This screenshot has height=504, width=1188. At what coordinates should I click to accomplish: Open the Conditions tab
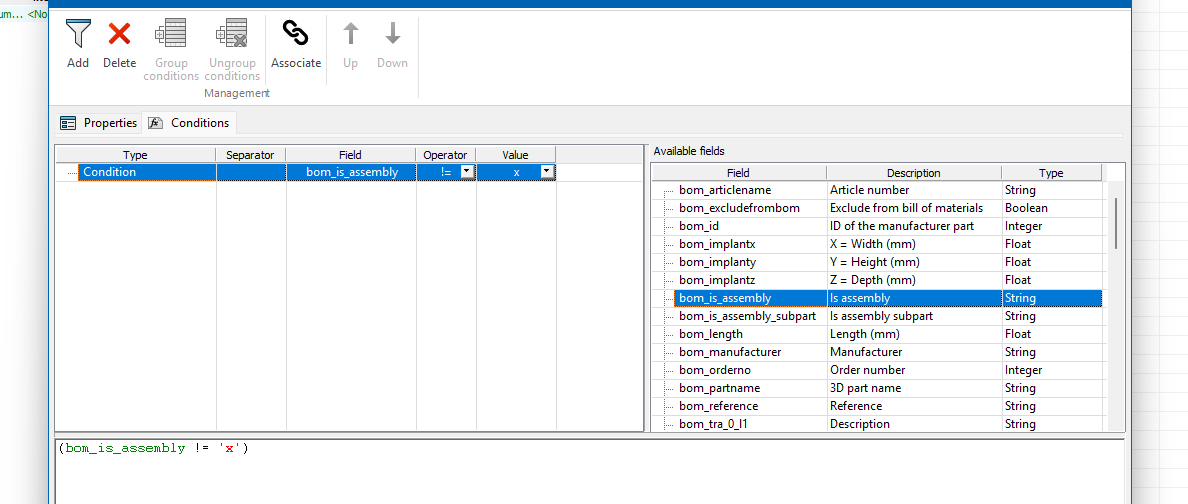tap(190, 123)
